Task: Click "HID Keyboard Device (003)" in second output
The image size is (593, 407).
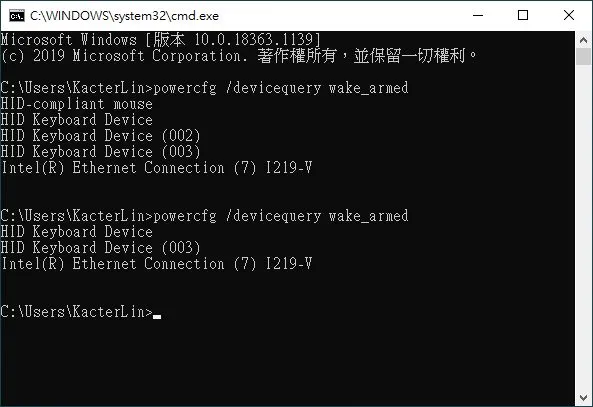Action: 100,248
